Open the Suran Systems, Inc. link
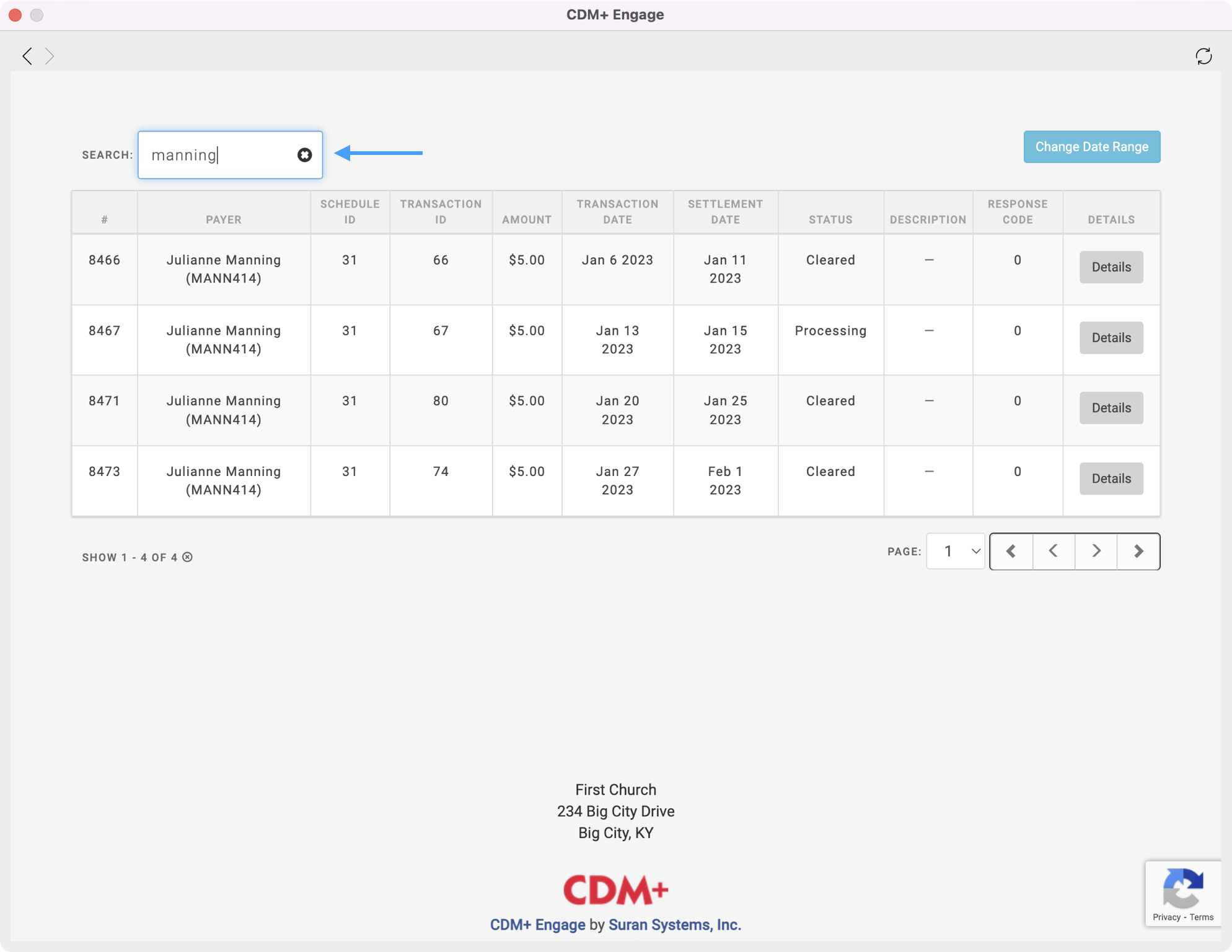 (674, 925)
